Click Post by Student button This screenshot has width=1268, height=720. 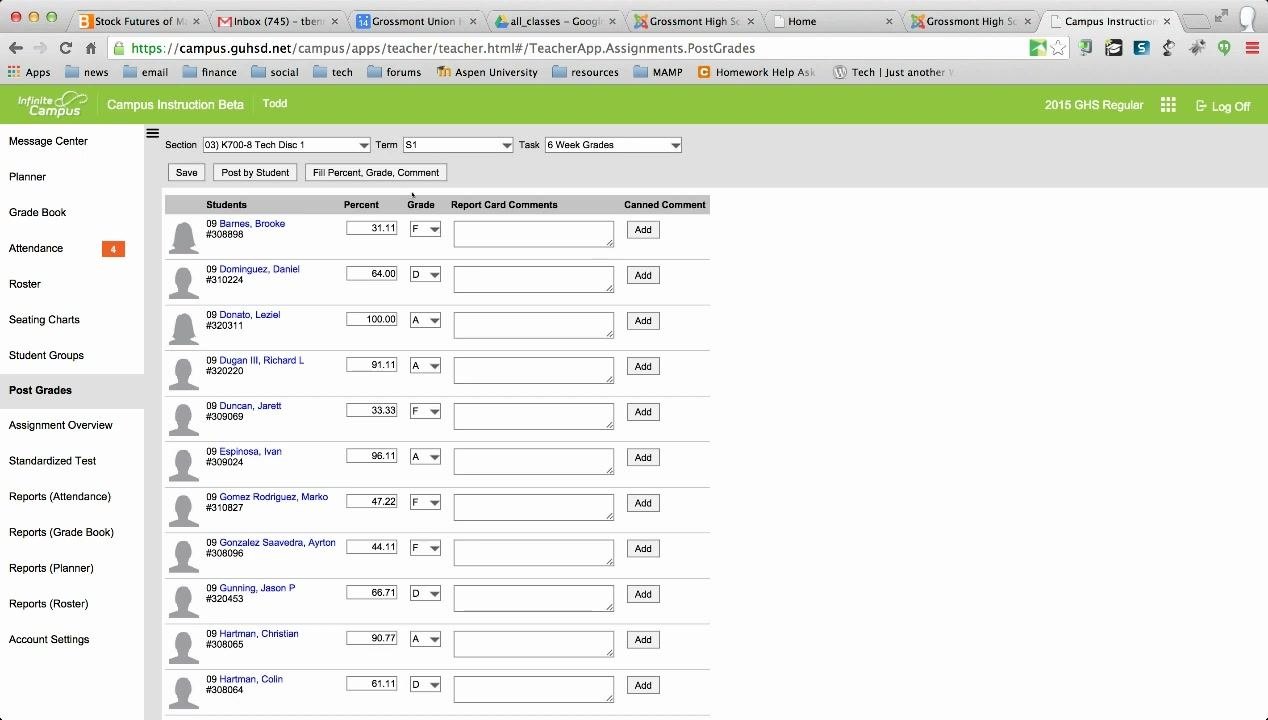255,173
